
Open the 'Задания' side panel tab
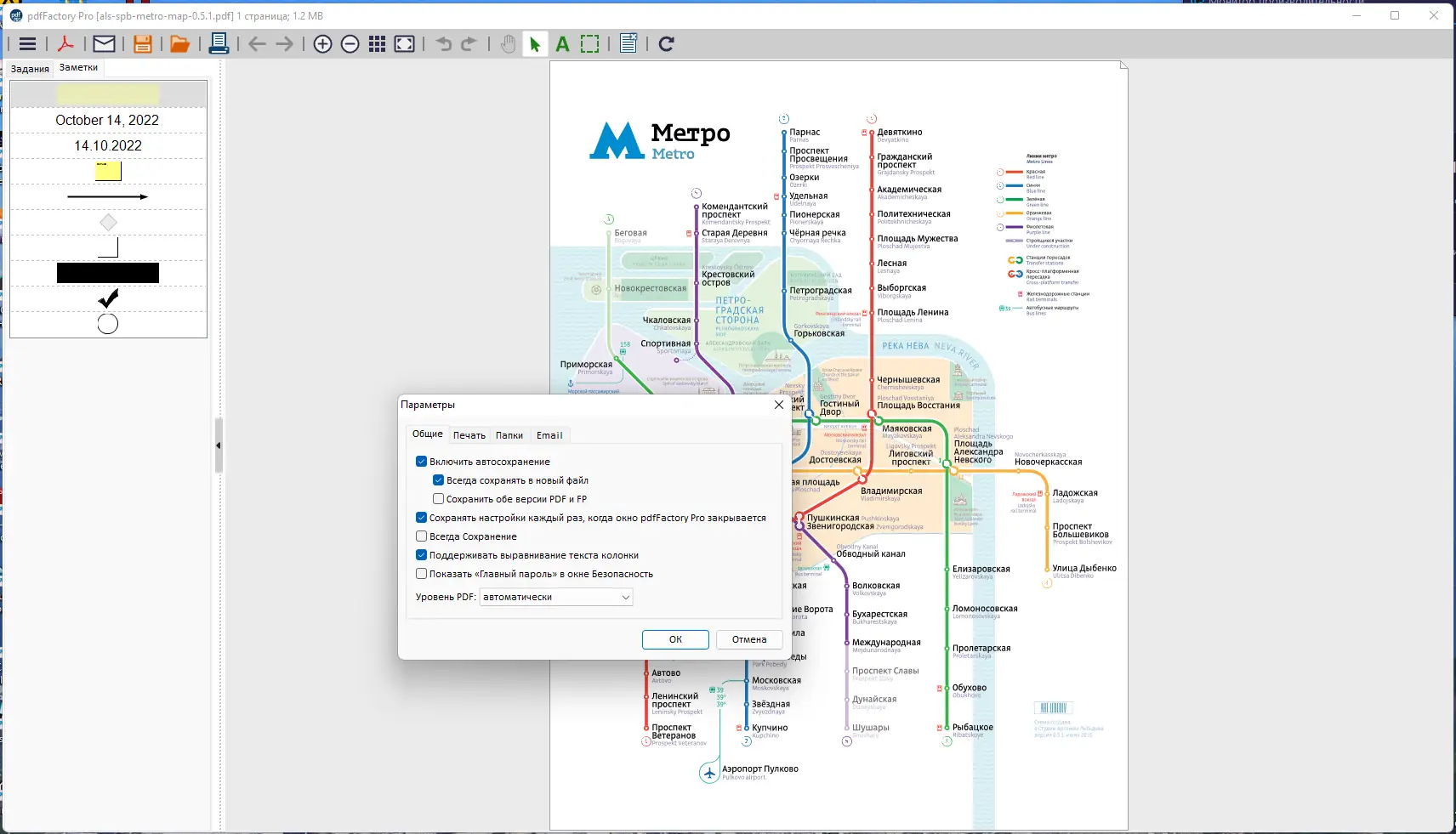[x=30, y=69]
